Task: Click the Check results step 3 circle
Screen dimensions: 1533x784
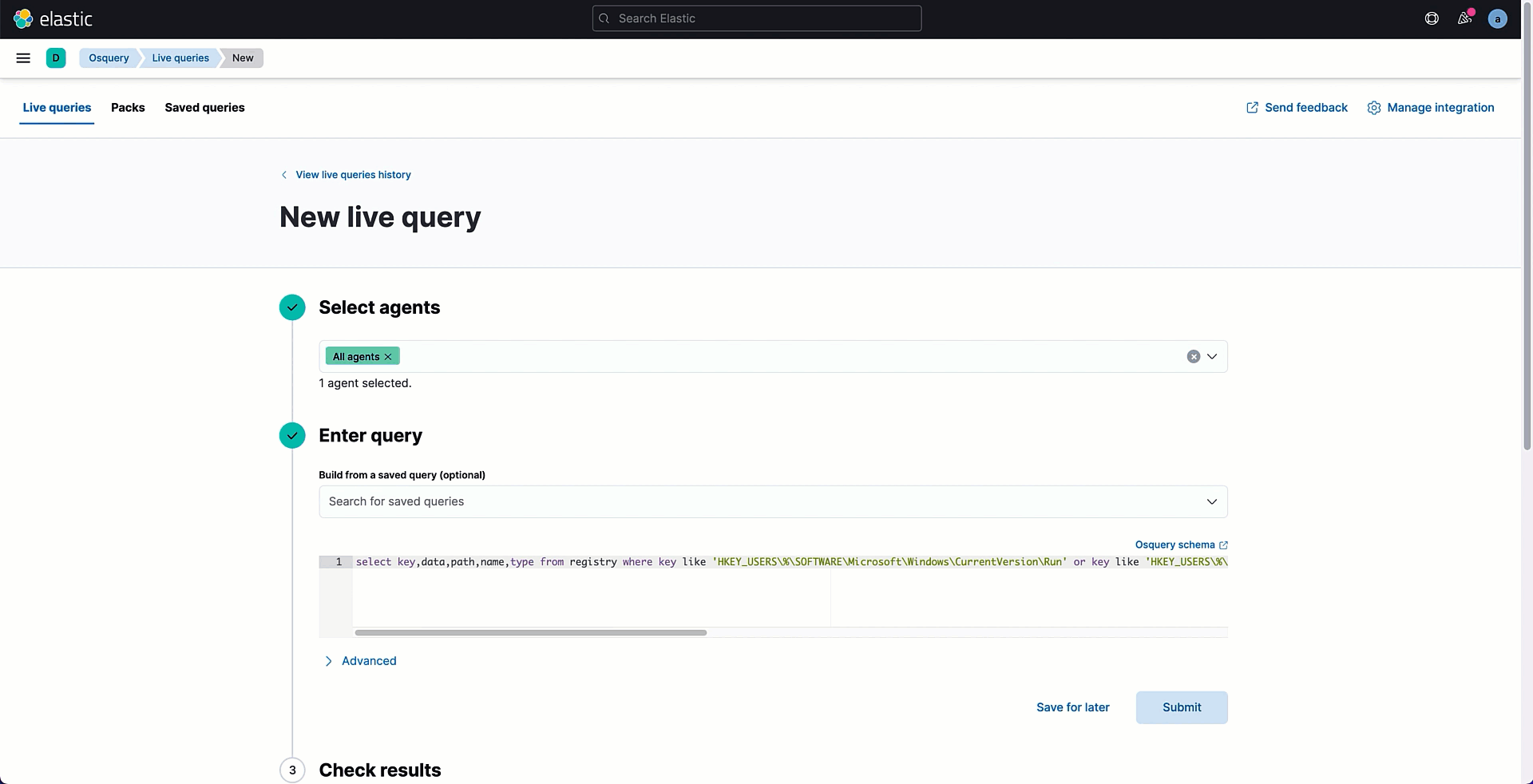Action: coord(292,770)
